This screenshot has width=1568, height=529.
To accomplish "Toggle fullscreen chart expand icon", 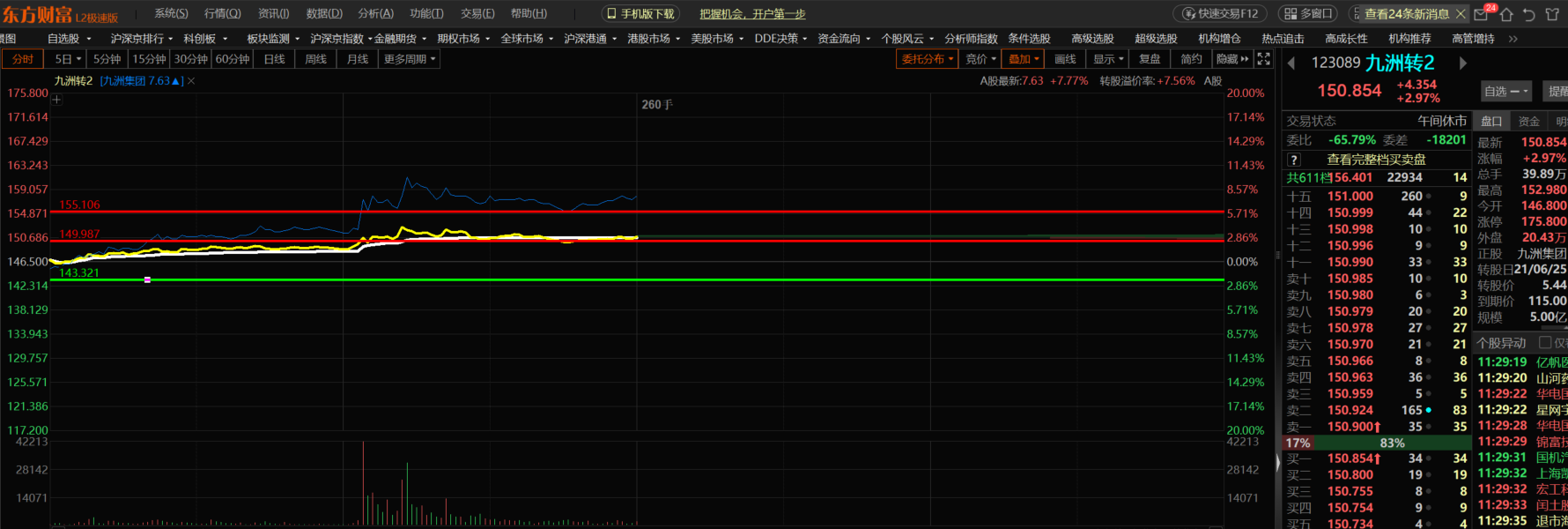I will click(1264, 59).
